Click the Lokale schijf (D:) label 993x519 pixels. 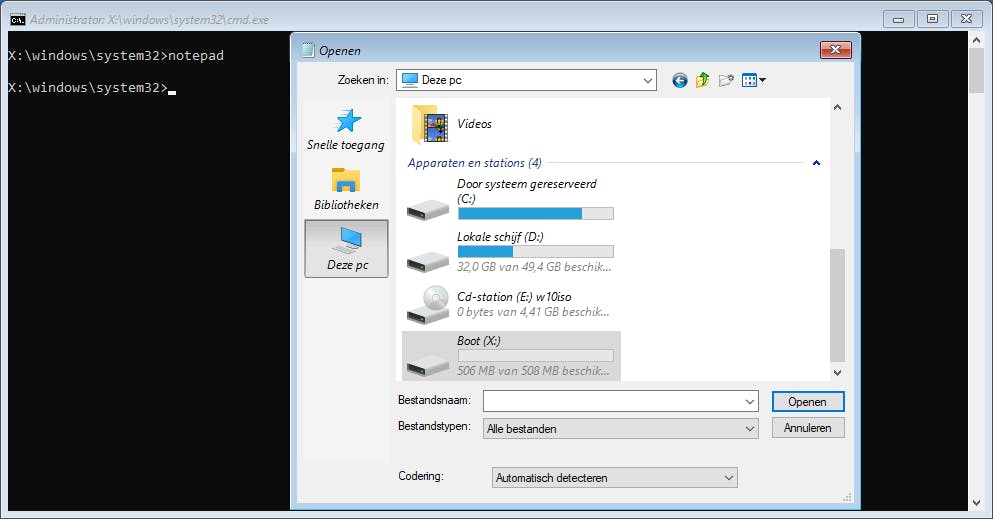click(500, 237)
